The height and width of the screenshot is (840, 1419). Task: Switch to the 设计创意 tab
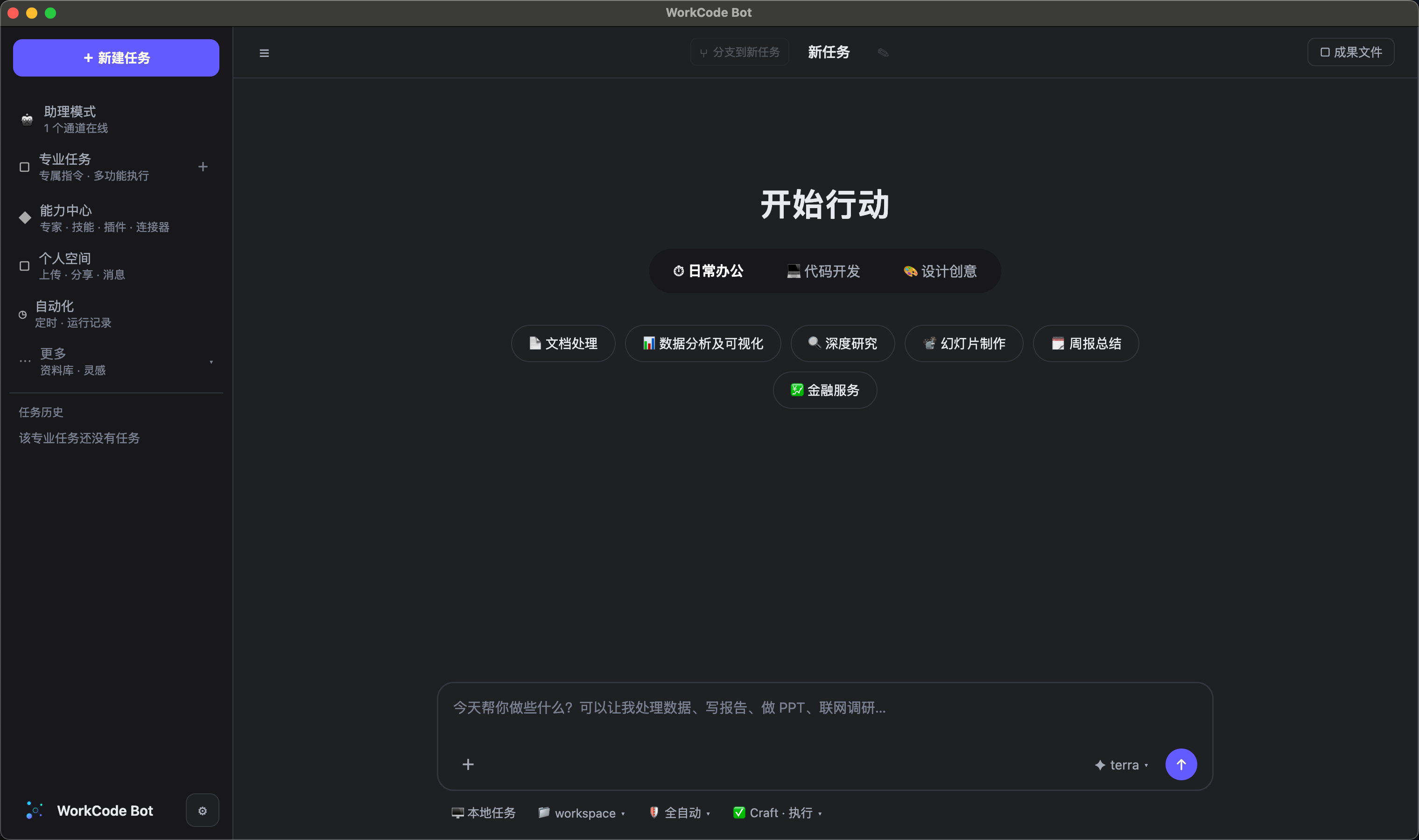coord(940,271)
